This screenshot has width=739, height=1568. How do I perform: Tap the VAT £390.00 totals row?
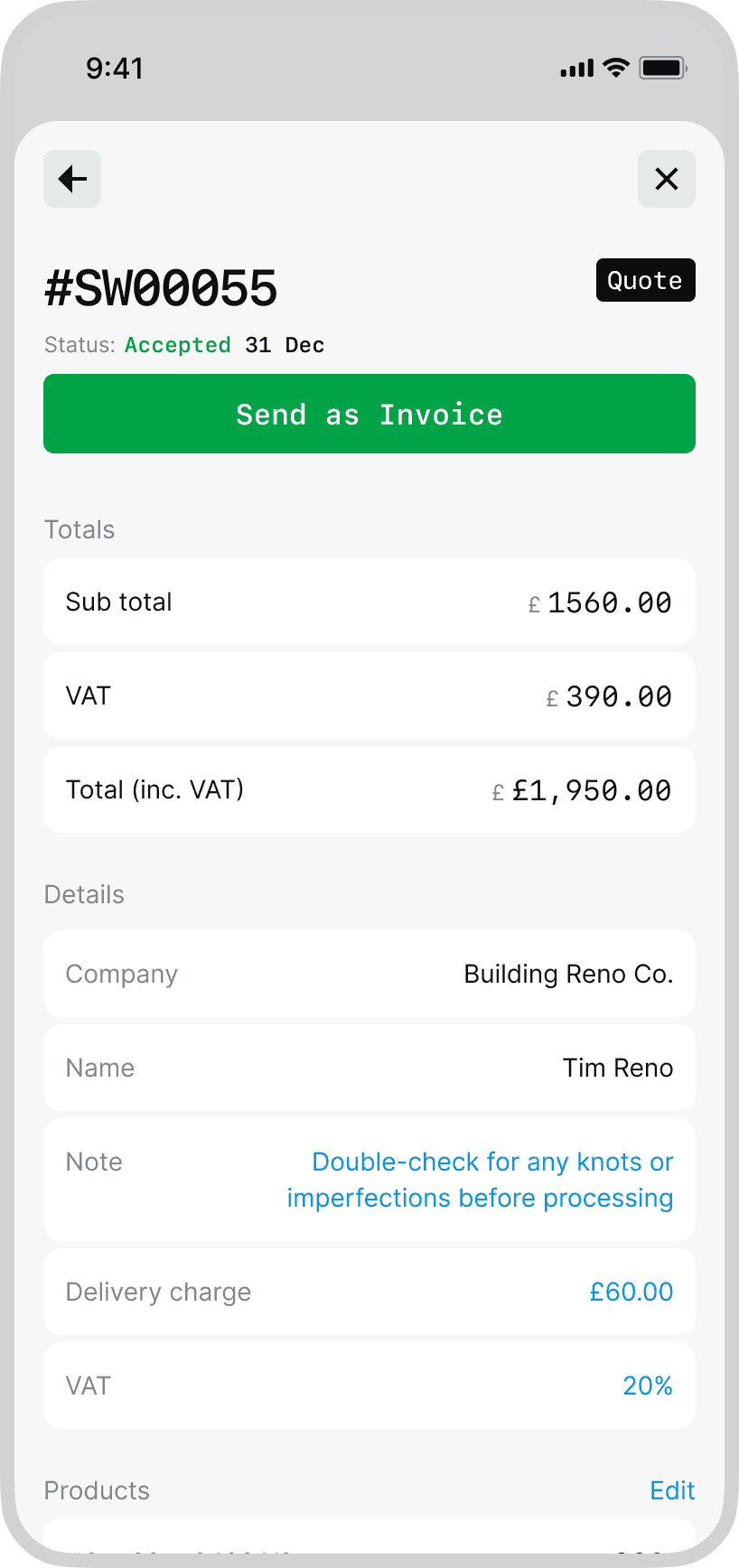(369, 695)
